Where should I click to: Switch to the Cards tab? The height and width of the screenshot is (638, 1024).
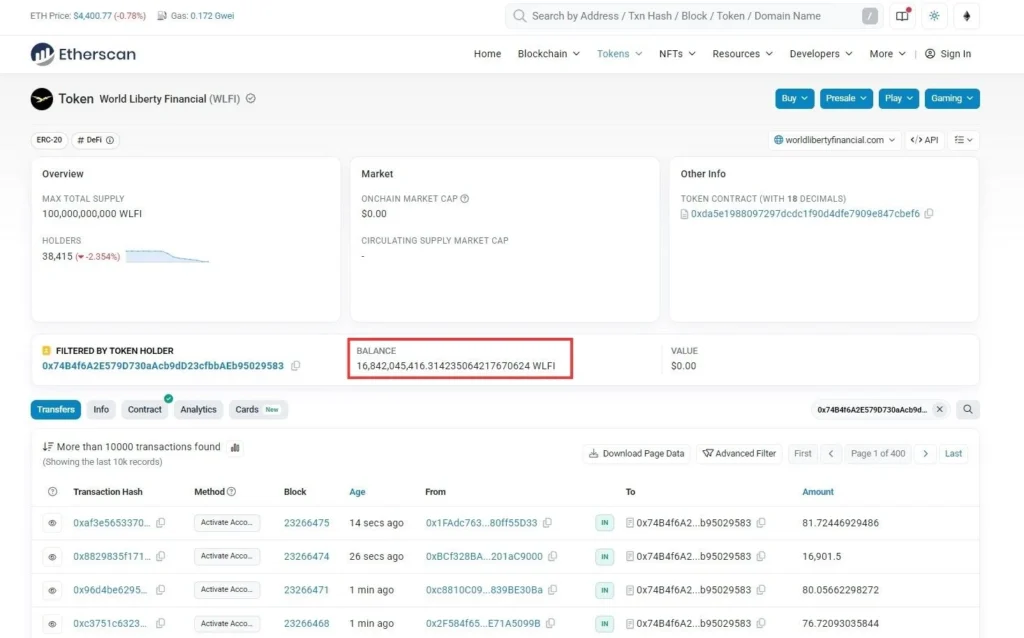(x=258, y=409)
